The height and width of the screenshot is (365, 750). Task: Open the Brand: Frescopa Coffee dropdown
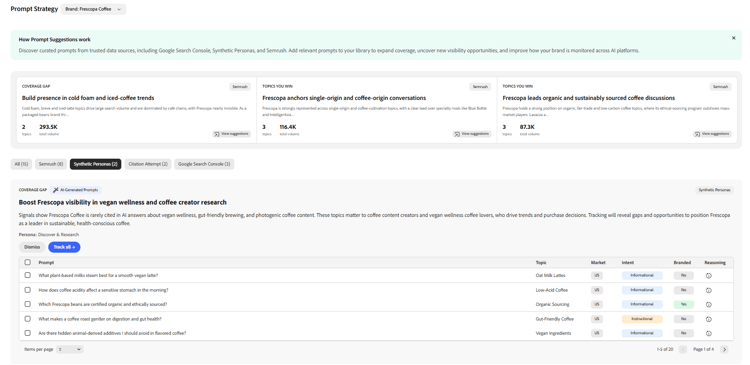(93, 9)
